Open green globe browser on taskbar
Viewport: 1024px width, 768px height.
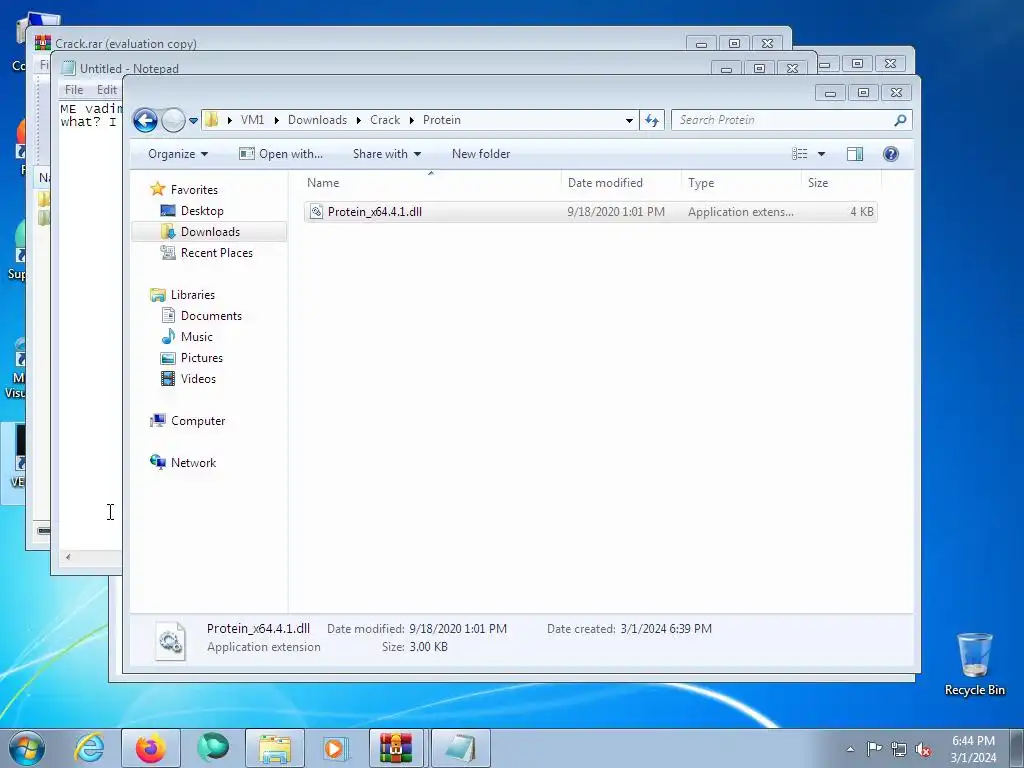pos(213,748)
